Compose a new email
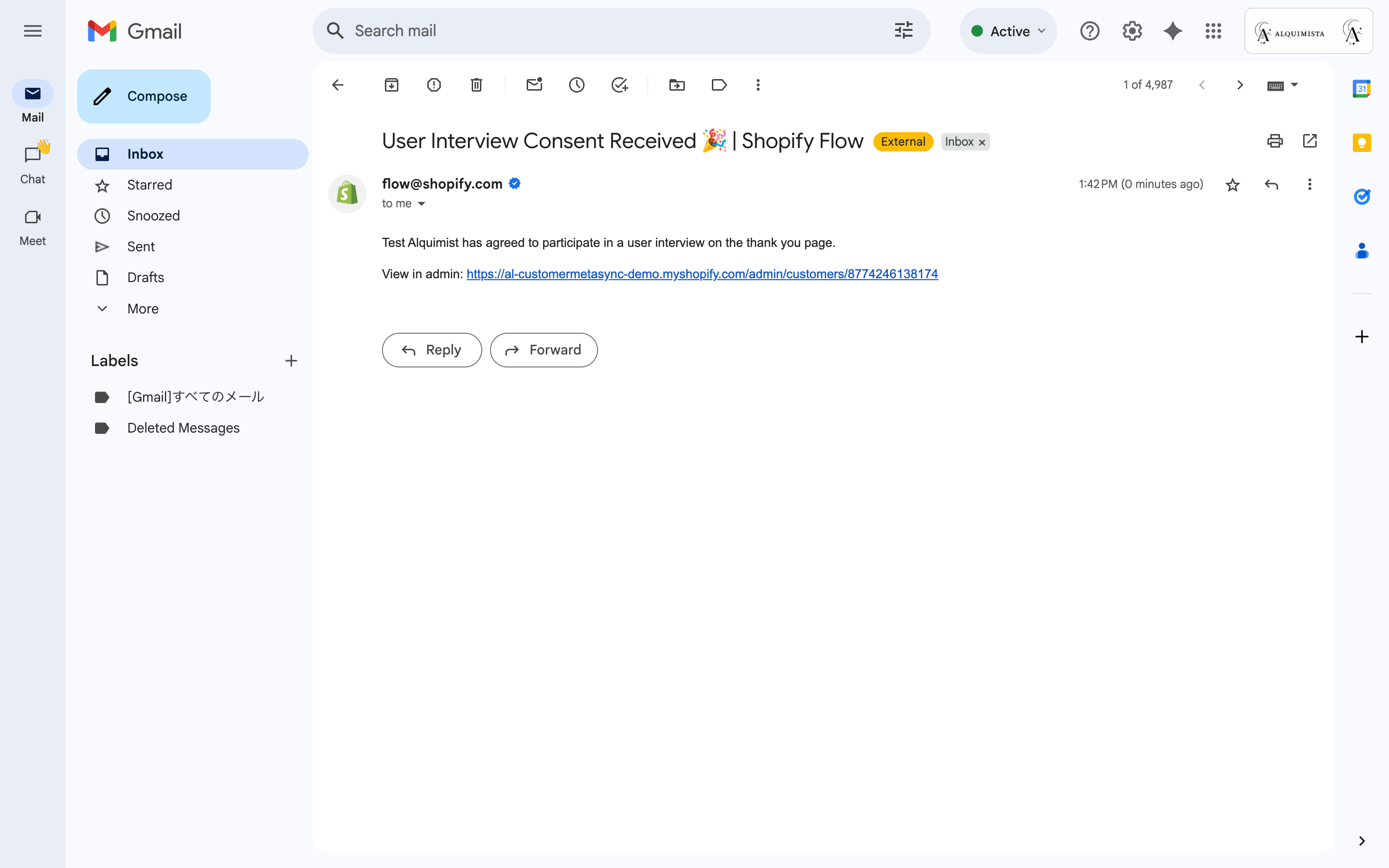 144,96
